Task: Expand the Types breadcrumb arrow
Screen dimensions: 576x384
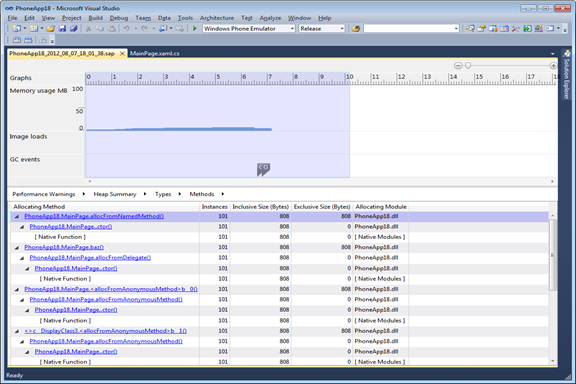Action: click(x=180, y=194)
